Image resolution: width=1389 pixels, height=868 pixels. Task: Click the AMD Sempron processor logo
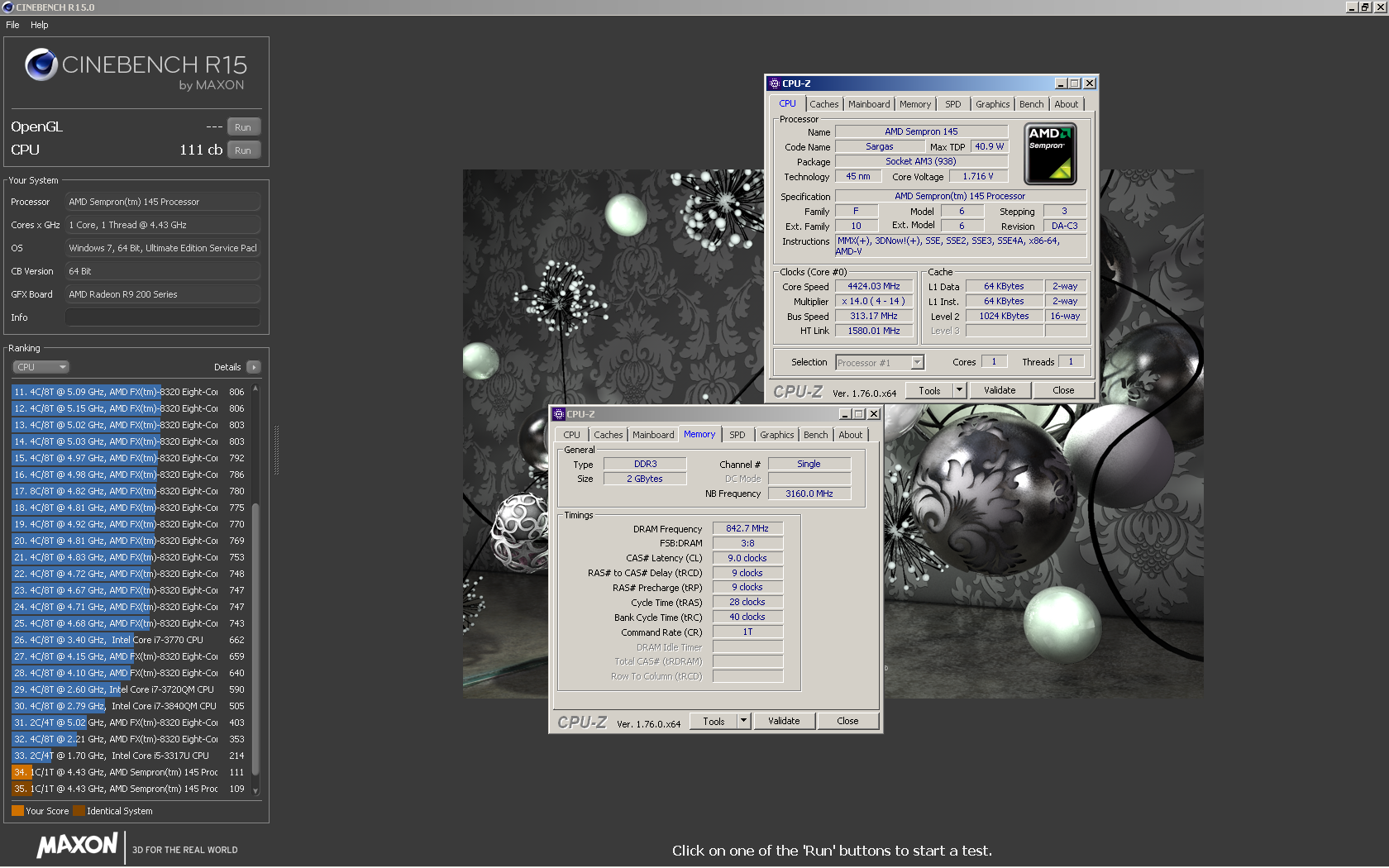1050,154
